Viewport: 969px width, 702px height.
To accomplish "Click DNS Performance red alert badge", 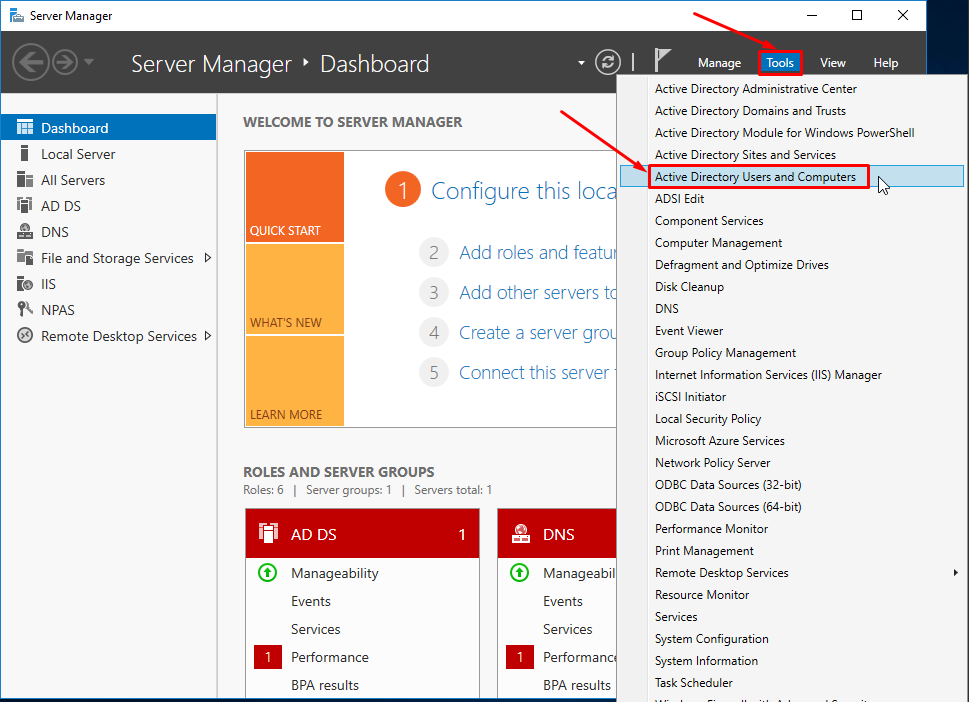I will (x=520, y=657).
